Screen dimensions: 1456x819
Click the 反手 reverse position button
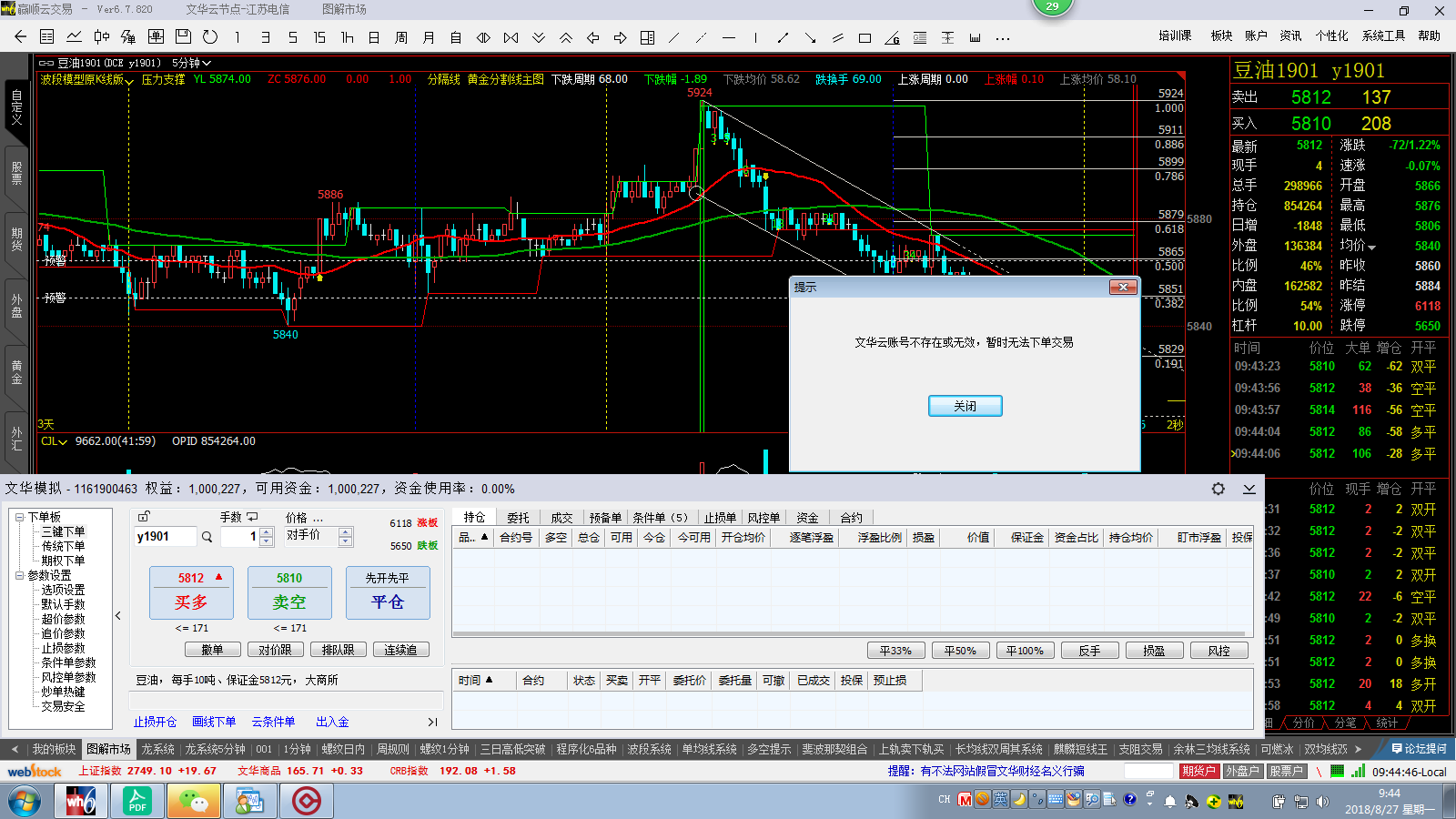click(x=1089, y=651)
